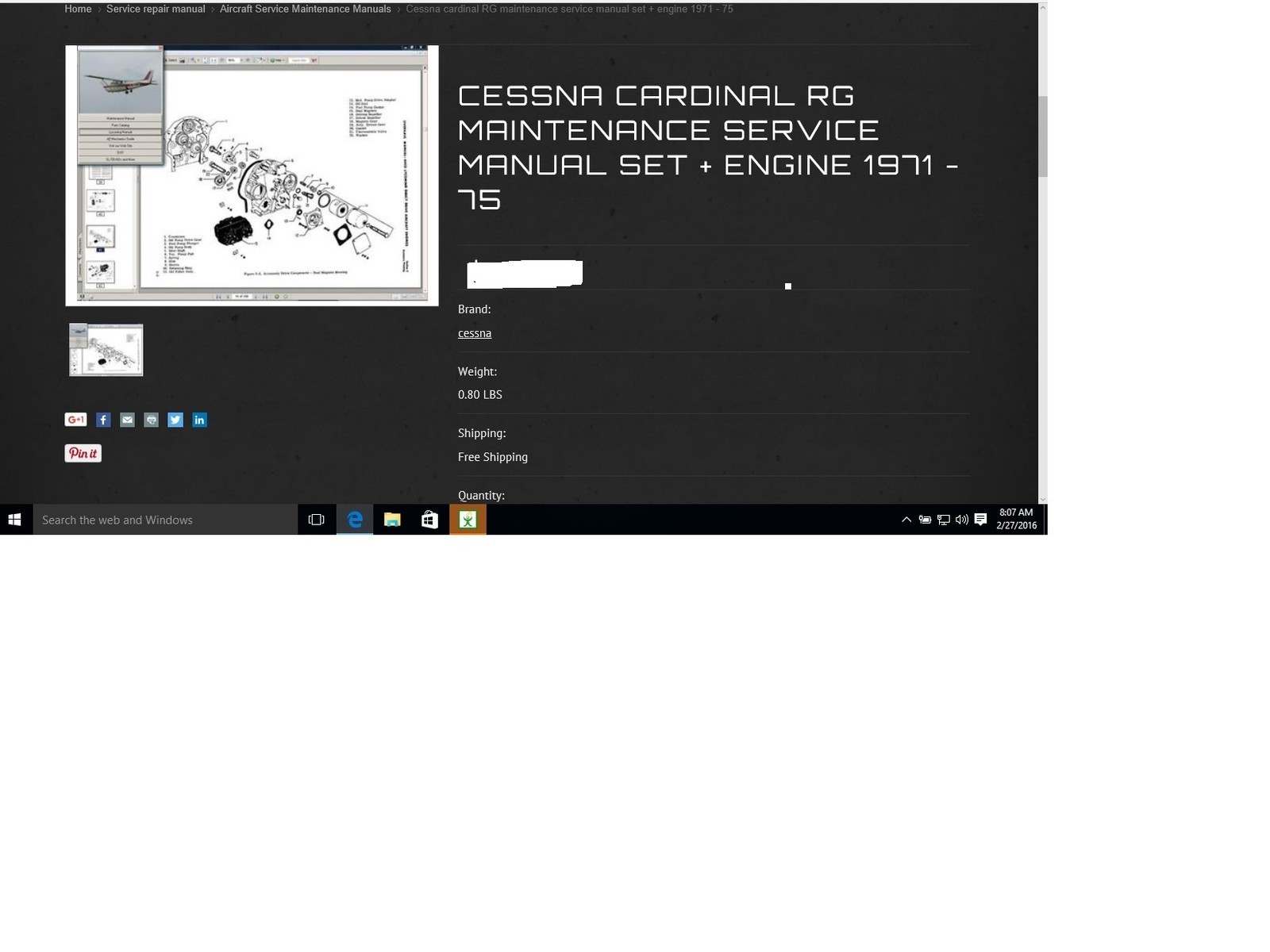Check battery status in system tray
Screen dimensions: 1270x952
[x=925, y=520]
